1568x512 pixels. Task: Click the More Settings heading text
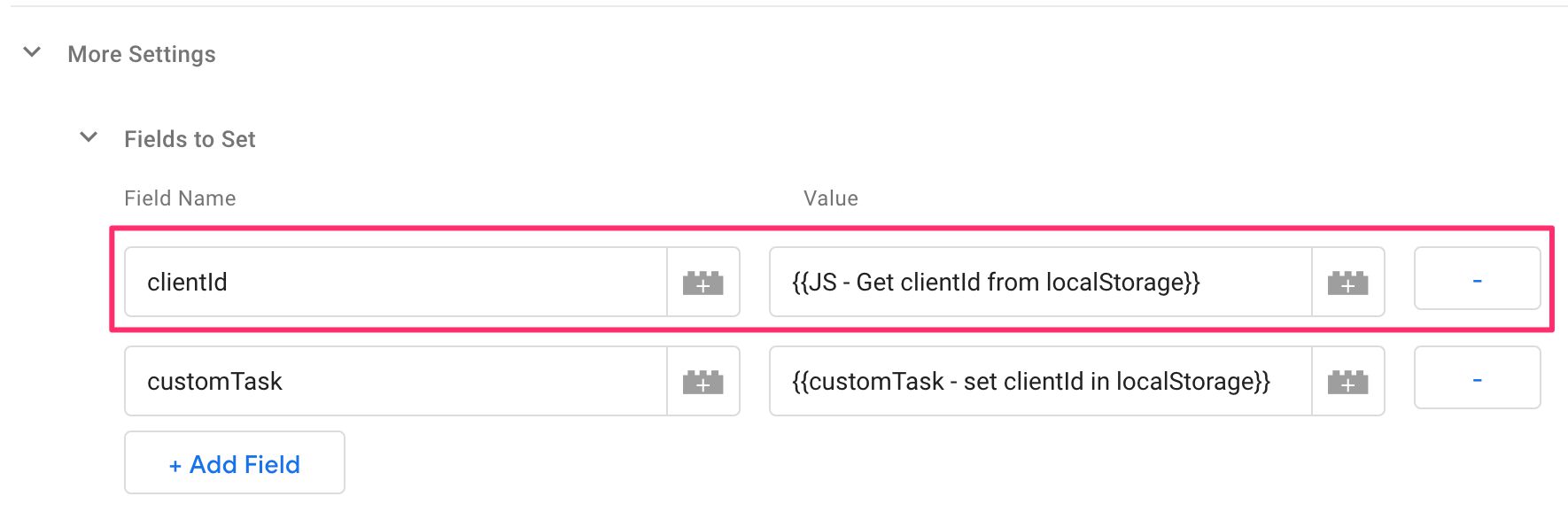(x=142, y=54)
